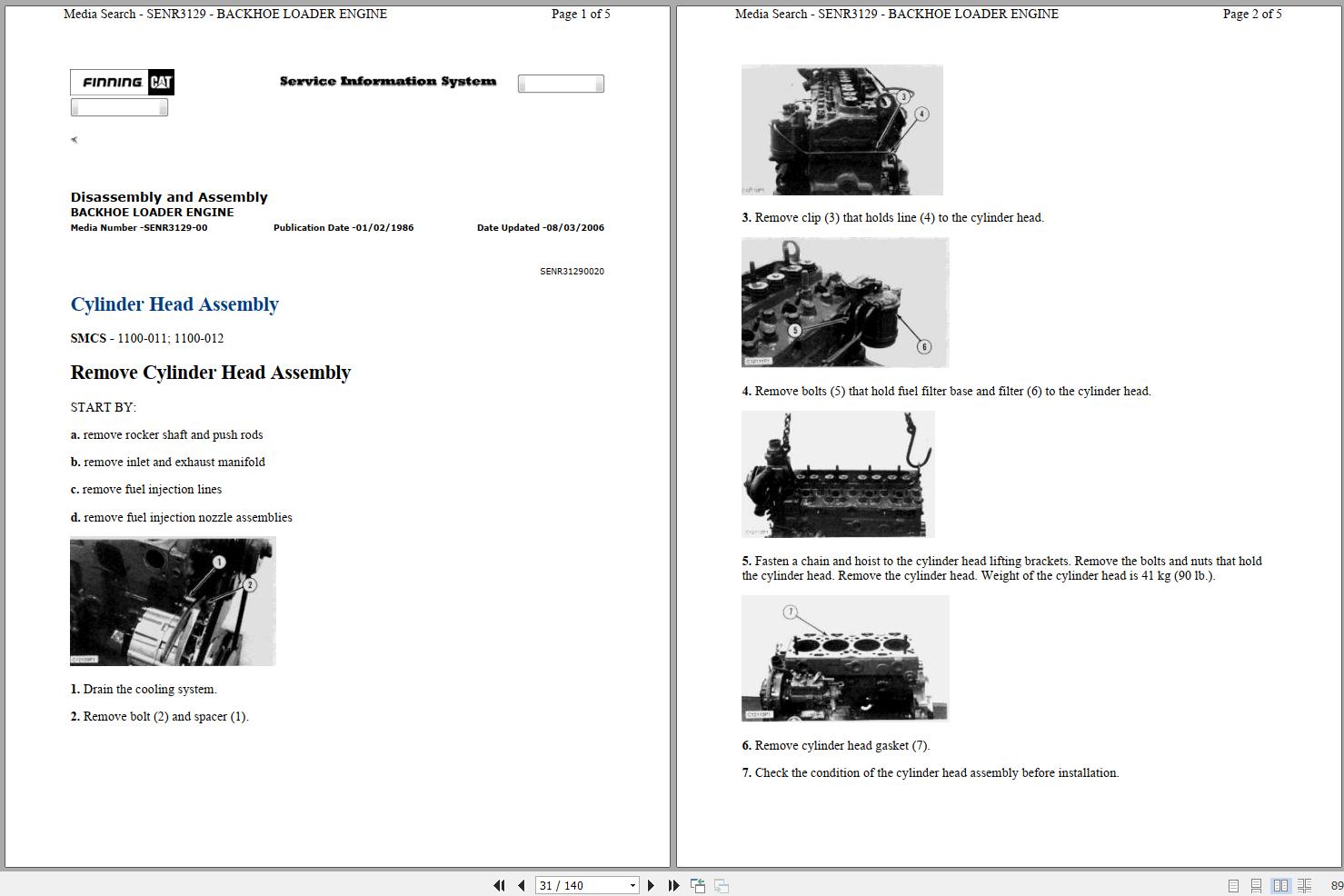1344x896 pixels.
Task: Click the Finning CAT logo
Action: [x=122, y=82]
